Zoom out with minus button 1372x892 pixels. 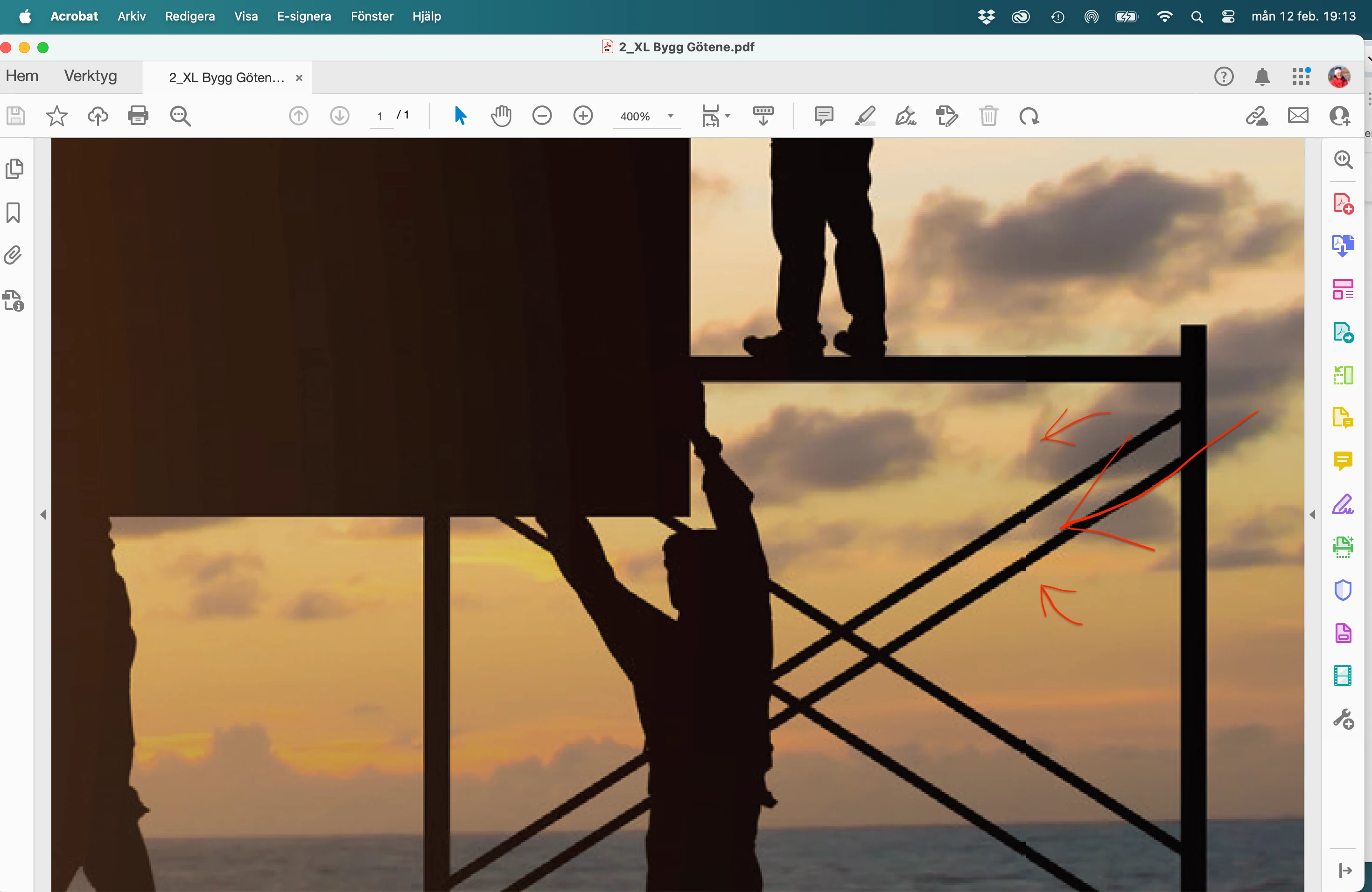point(542,116)
